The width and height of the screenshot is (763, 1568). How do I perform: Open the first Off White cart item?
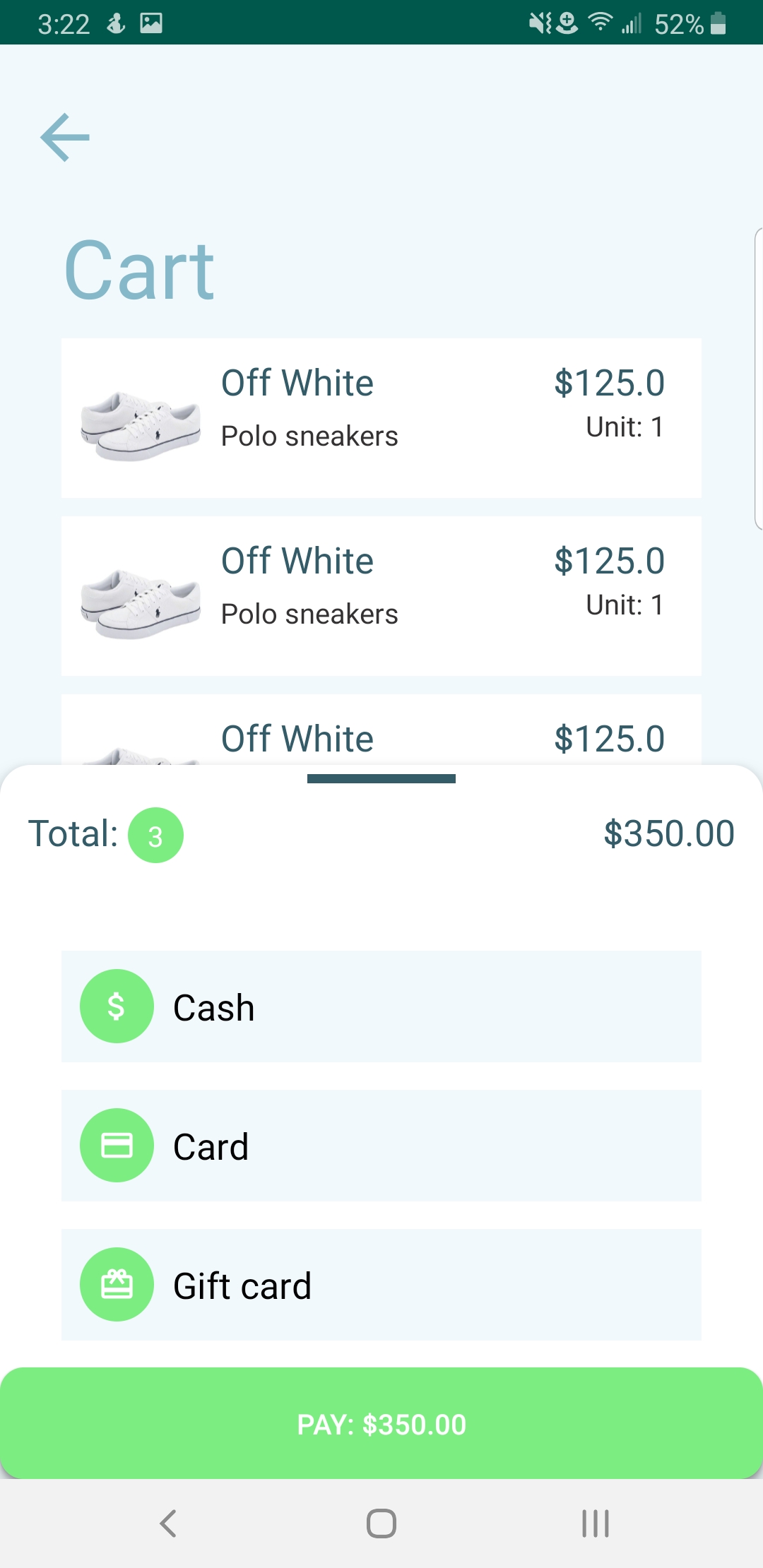click(x=381, y=417)
